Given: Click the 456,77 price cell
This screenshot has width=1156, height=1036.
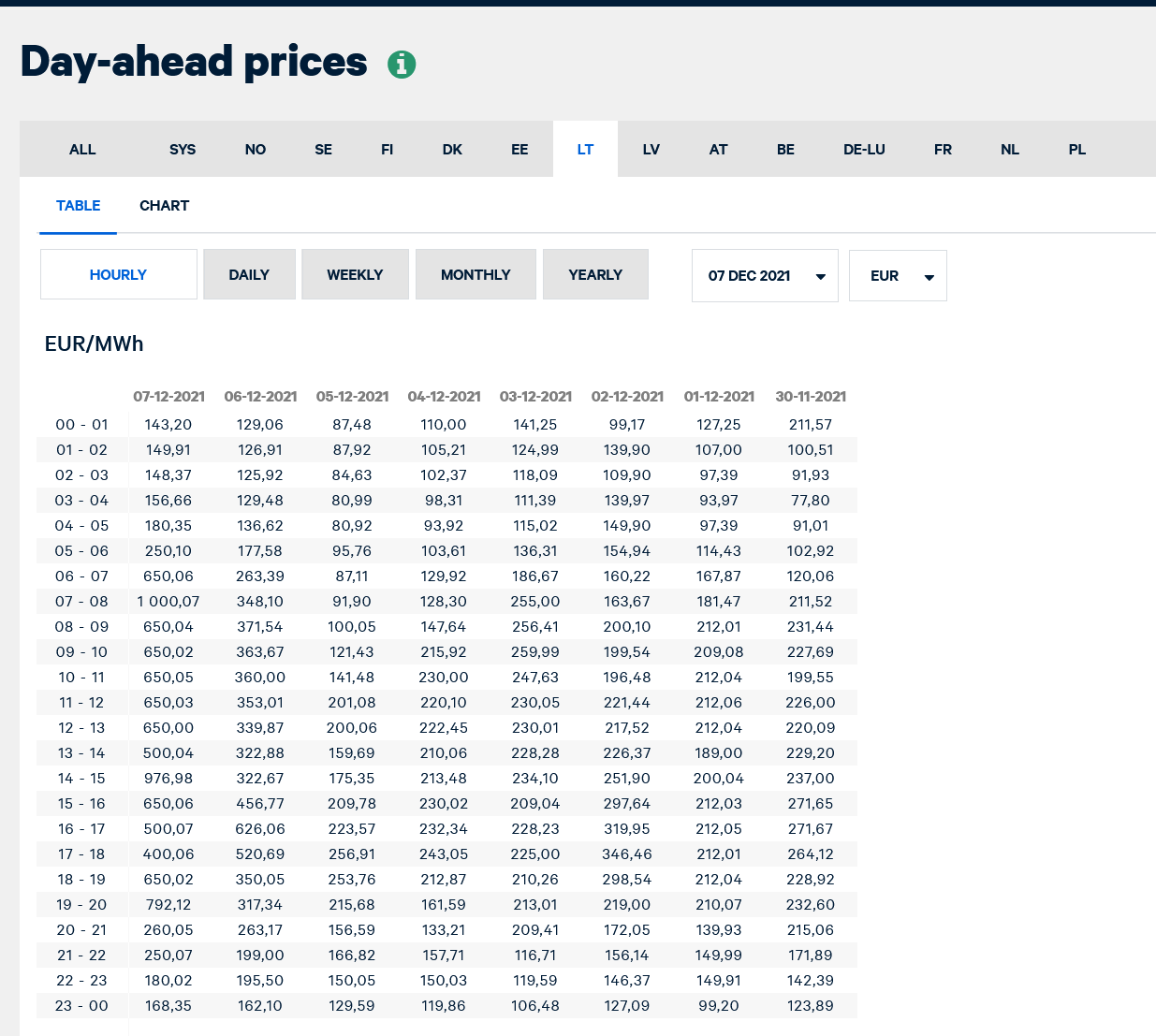Looking at the screenshot, I should tap(260, 804).
